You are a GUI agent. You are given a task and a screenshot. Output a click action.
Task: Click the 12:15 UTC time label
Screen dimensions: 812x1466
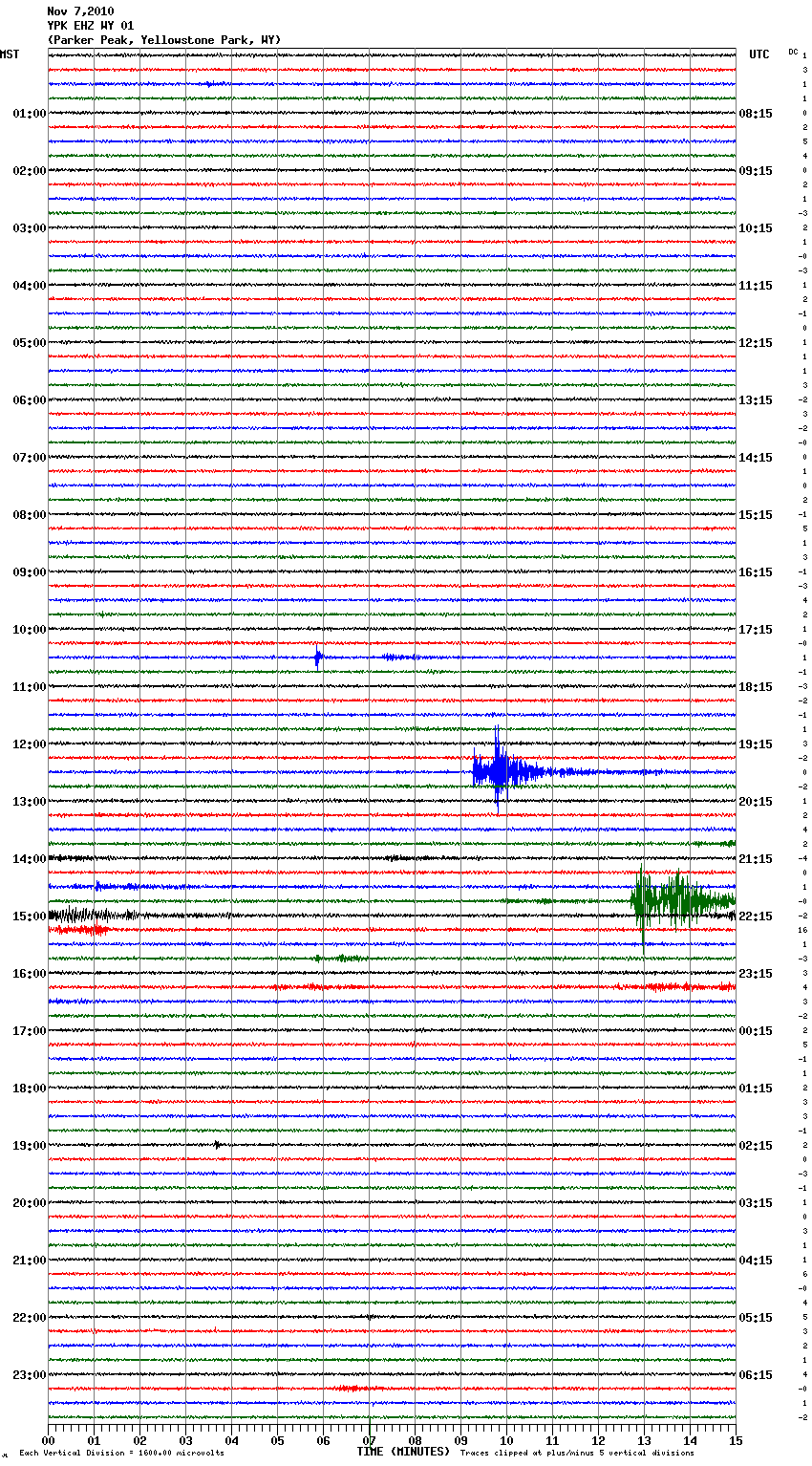click(x=756, y=343)
